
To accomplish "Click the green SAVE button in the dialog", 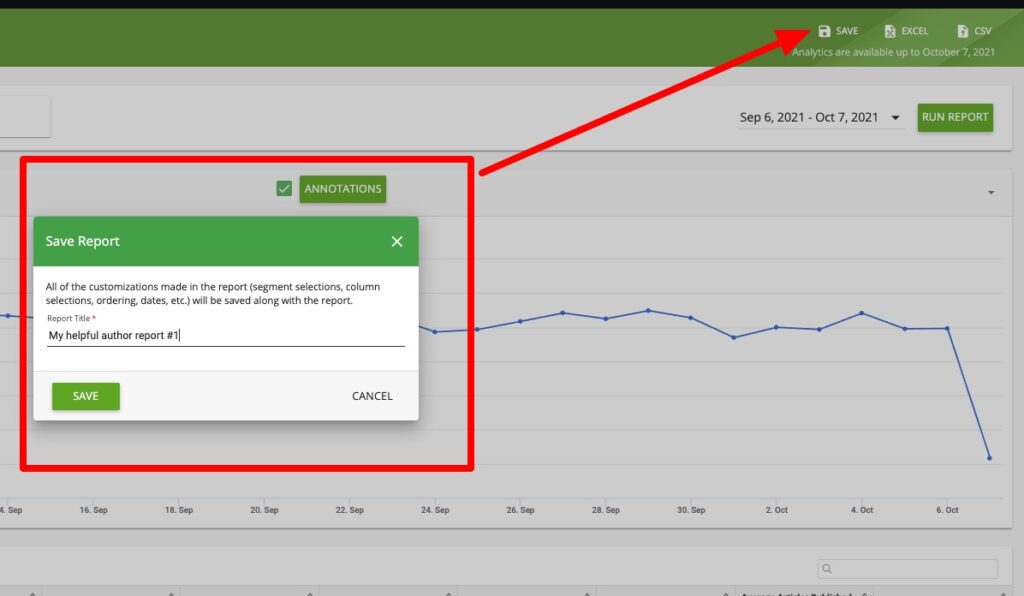I will pyautogui.click(x=86, y=396).
